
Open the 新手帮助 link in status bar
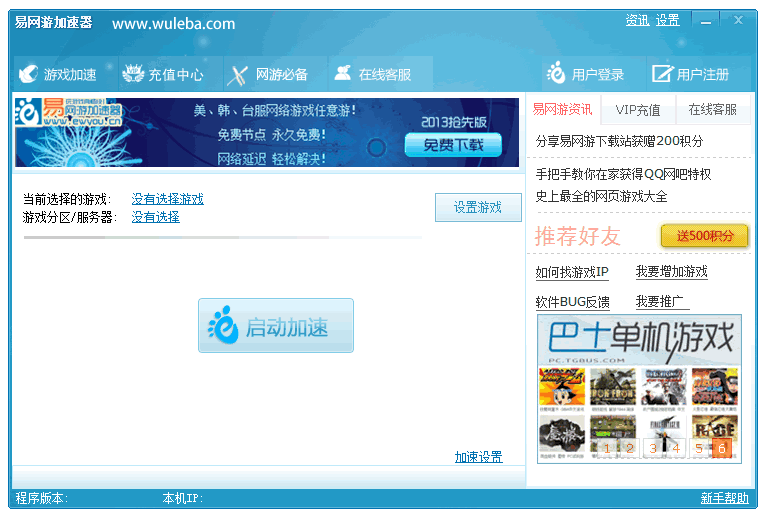(725, 498)
